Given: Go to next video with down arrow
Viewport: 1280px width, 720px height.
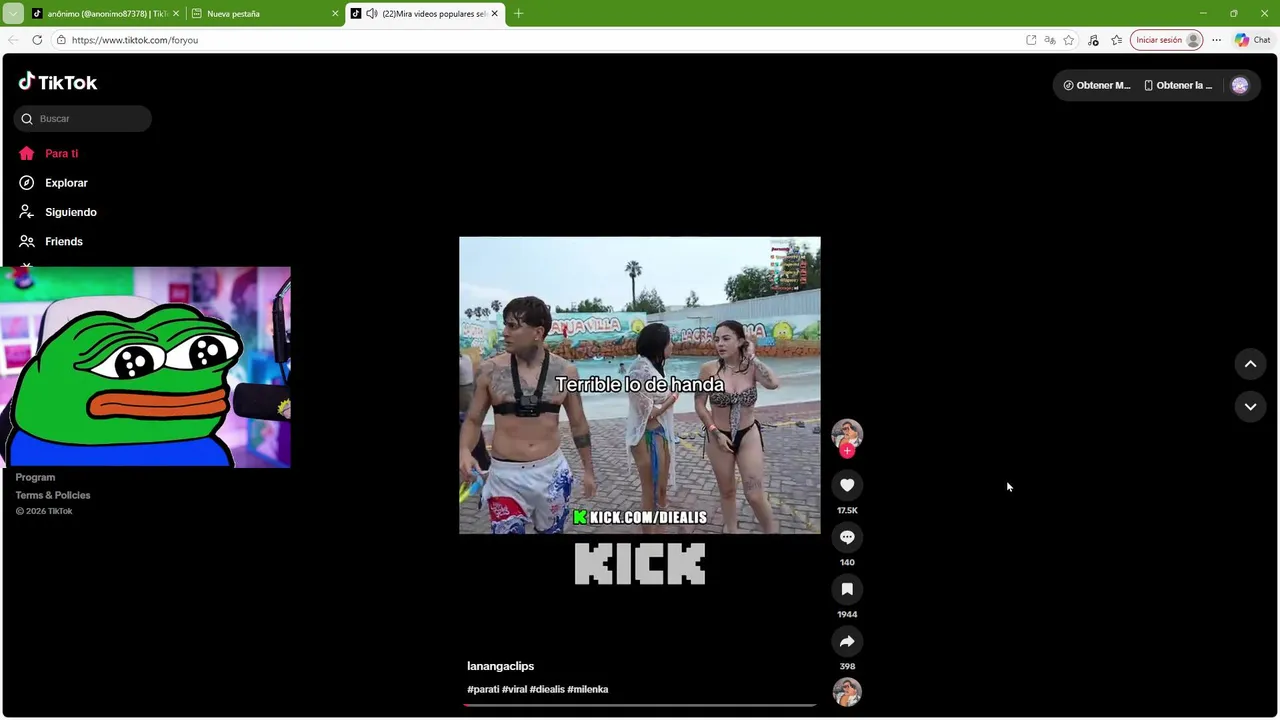Looking at the screenshot, I should pyautogui.click(x=1250, y=406).
